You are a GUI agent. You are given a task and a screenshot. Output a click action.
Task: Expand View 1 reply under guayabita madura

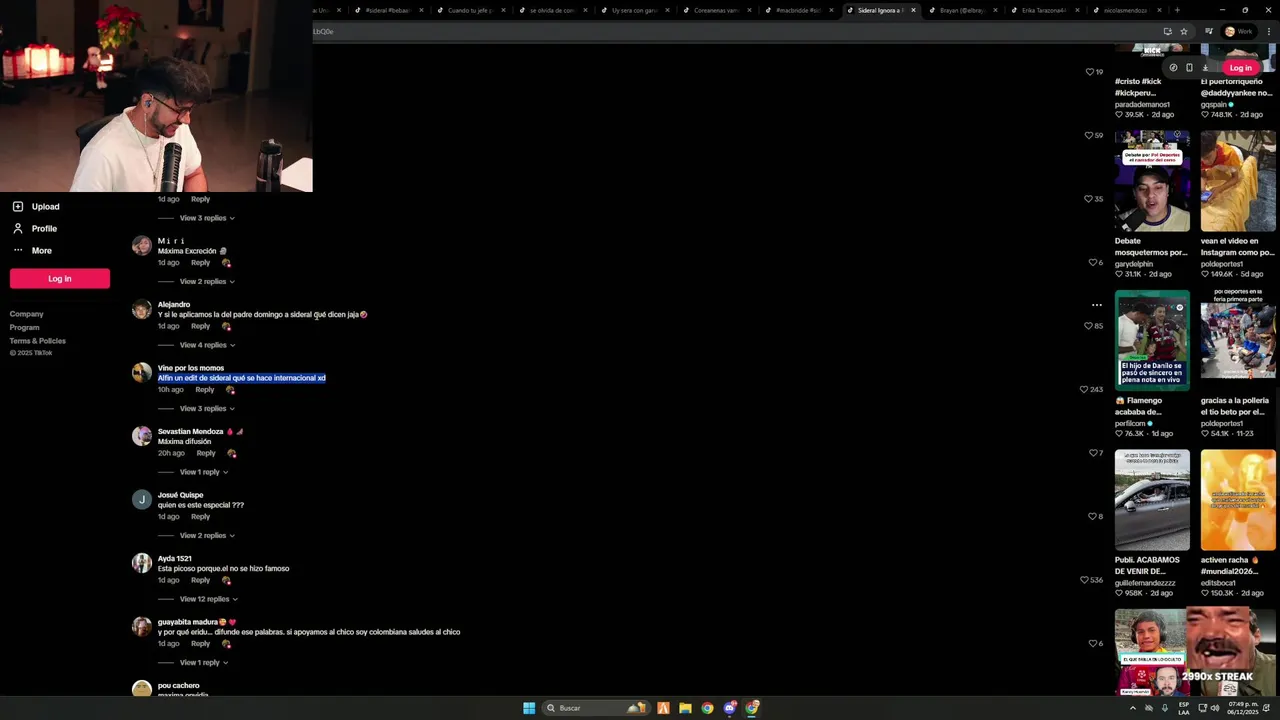204,662
